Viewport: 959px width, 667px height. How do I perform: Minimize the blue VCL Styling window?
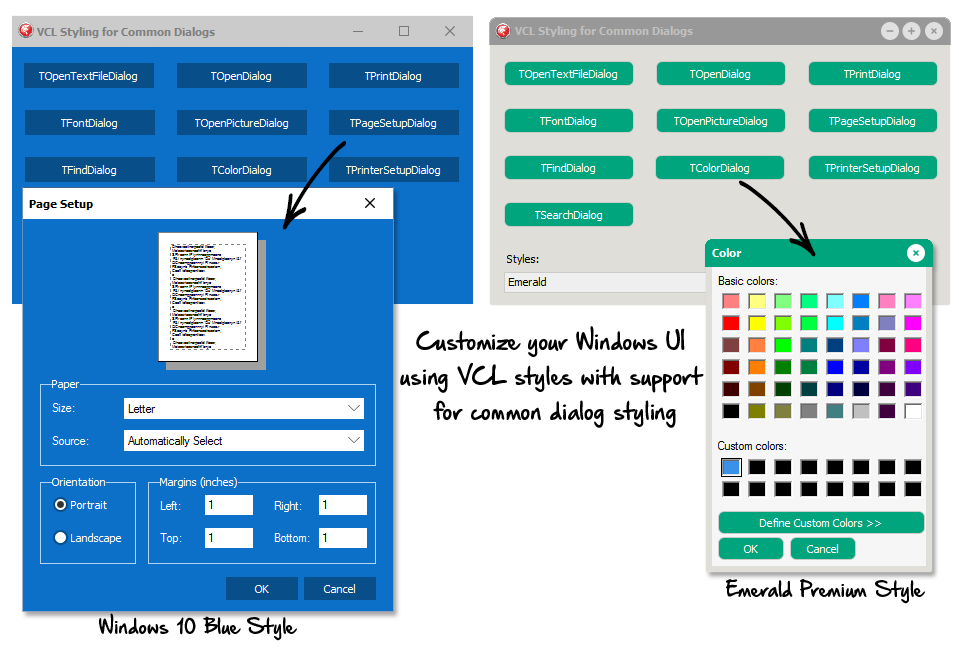[358, 31]
